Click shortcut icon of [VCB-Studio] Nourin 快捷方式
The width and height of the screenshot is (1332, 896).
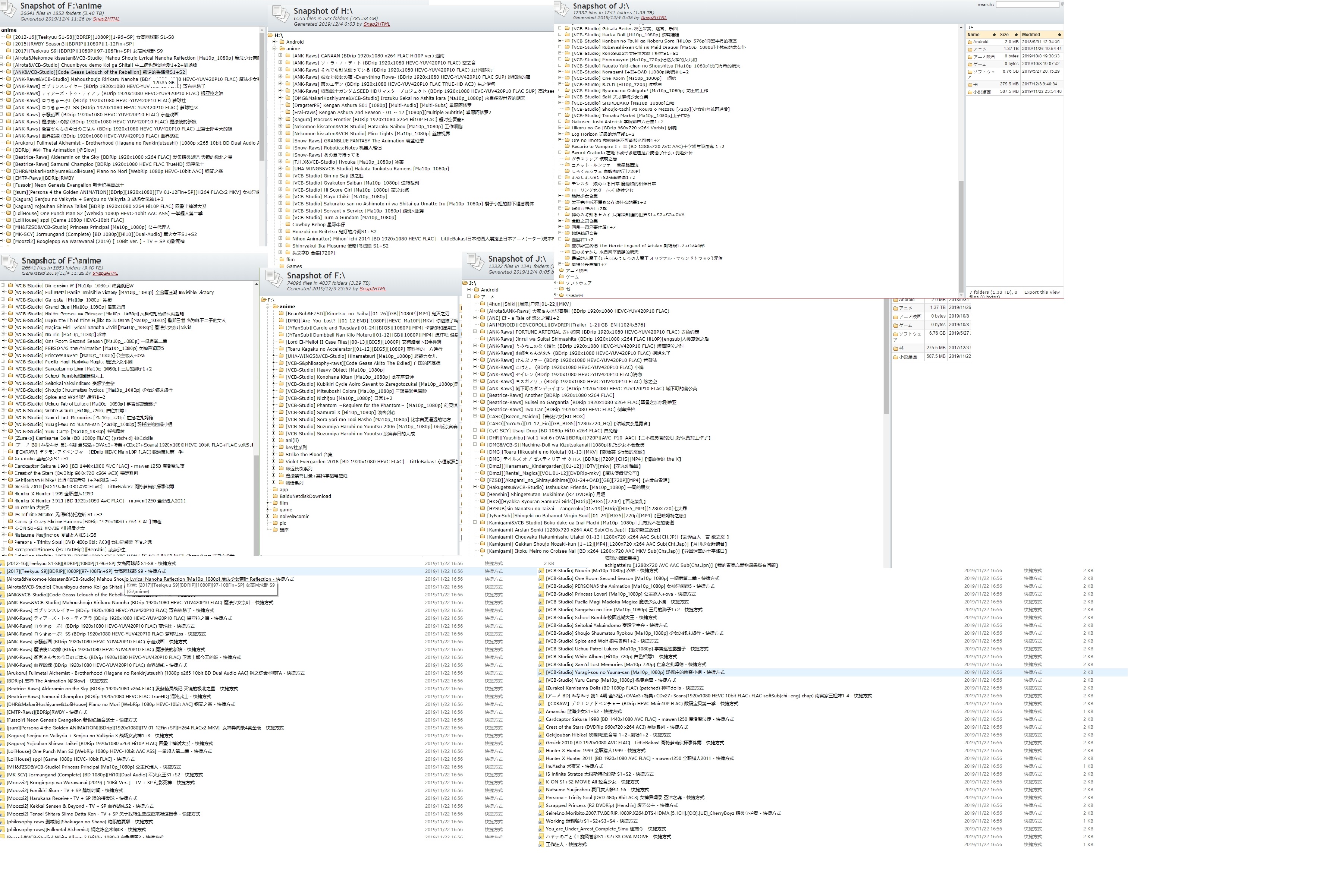tap(541, 570)
